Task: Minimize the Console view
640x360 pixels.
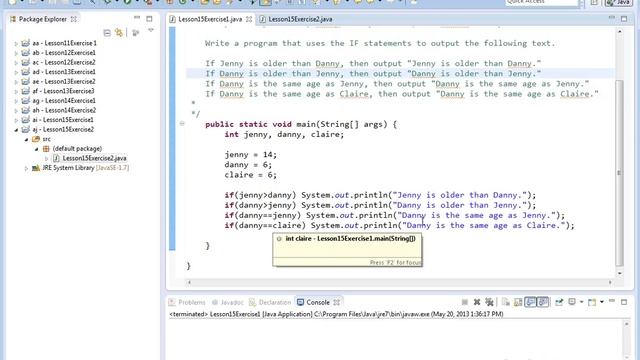Action: [x=612, y=302]
